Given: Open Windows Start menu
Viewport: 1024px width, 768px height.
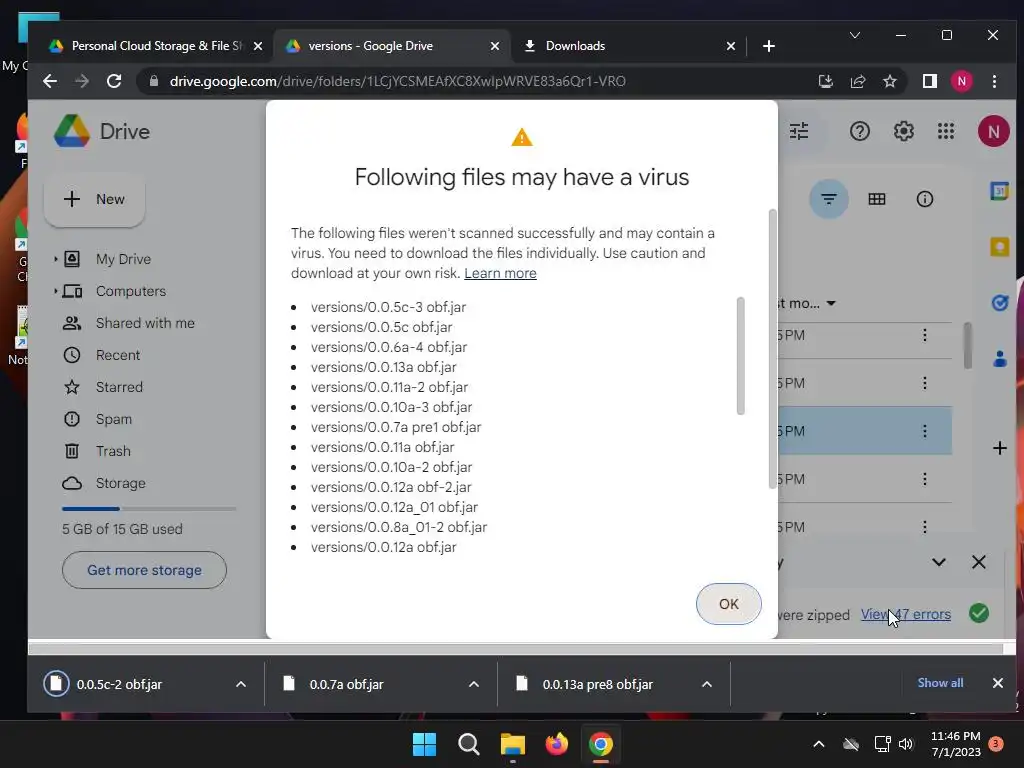Looking at the screenshot, I should pyautogui.click(x=424, y=744).
